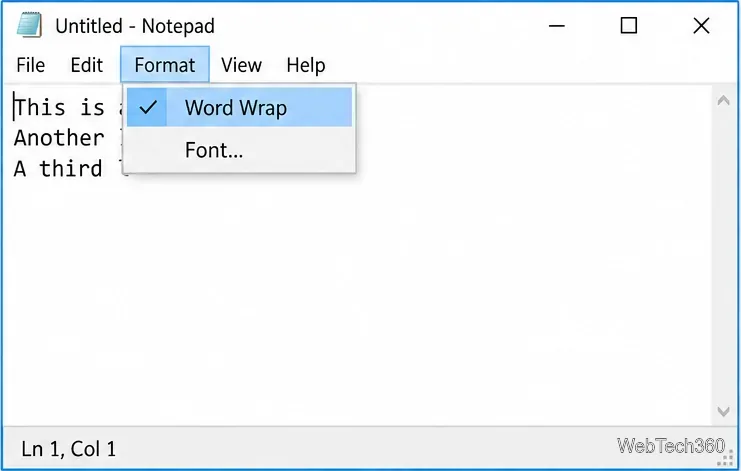Open the Help menu
Image resolution: width=741 pixels, height=471 pixels.
pos(306,65)
